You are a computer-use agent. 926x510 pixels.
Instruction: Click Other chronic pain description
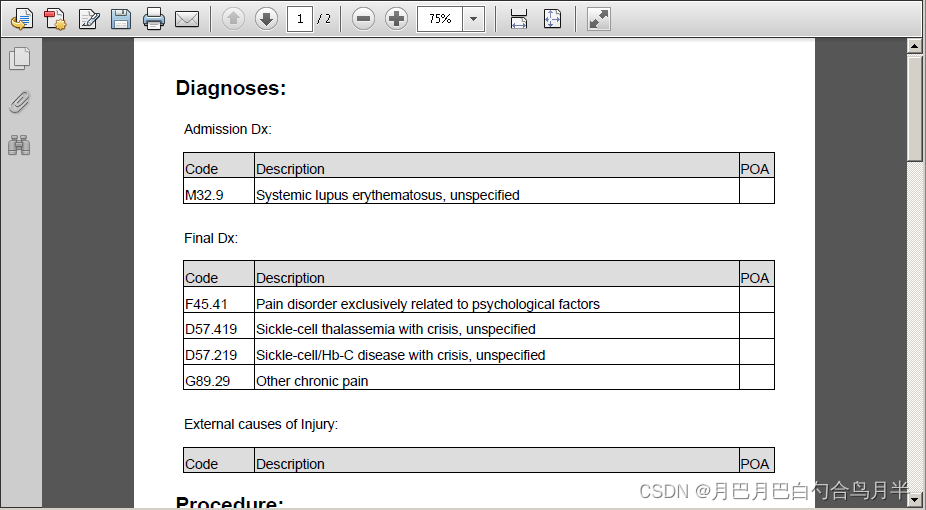coord(312,381)
